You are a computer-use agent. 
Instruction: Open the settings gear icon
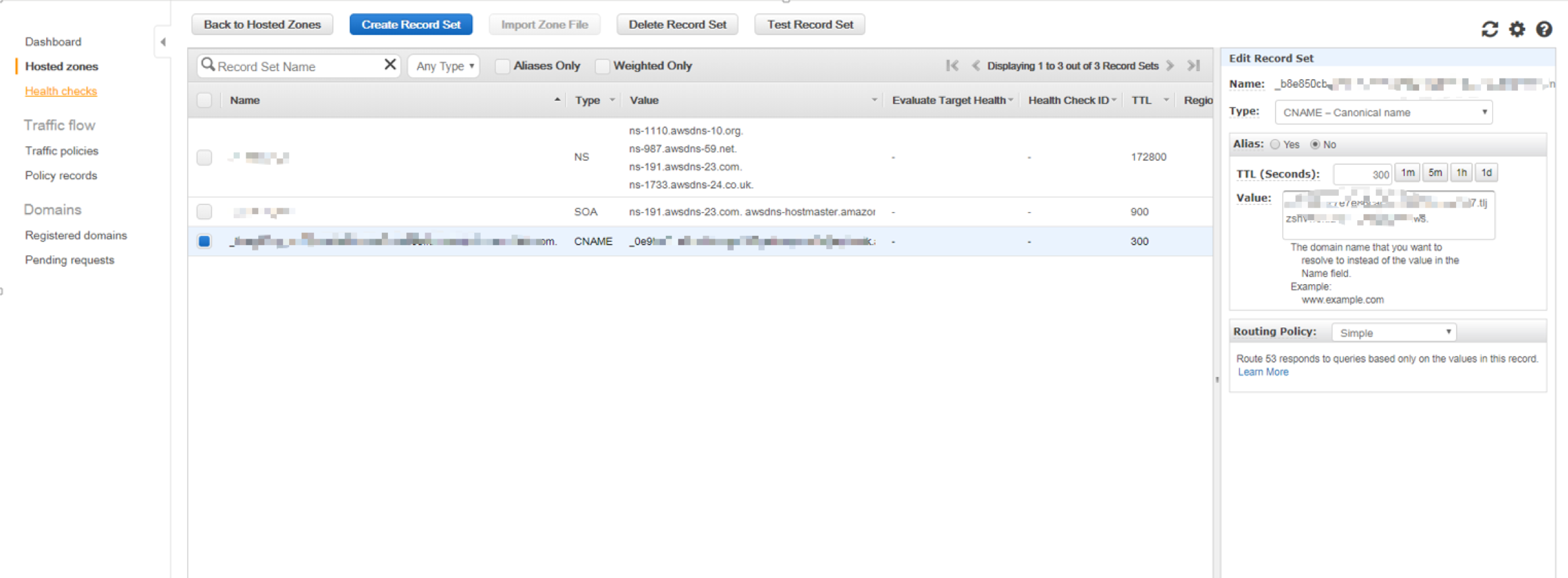(x=1517, y=29)
